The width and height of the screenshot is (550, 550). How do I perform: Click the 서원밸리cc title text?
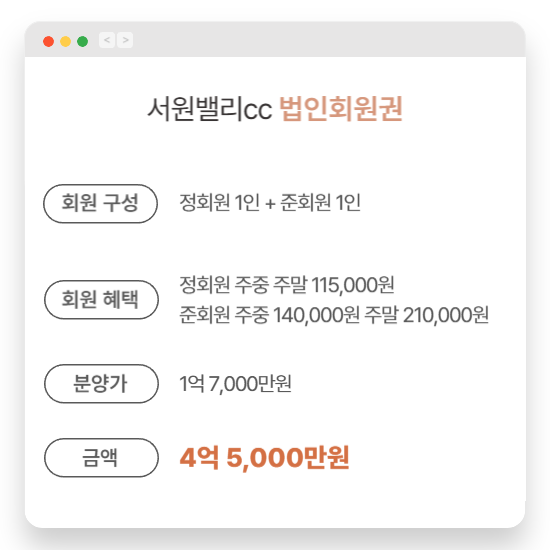[x=209, y=109]
